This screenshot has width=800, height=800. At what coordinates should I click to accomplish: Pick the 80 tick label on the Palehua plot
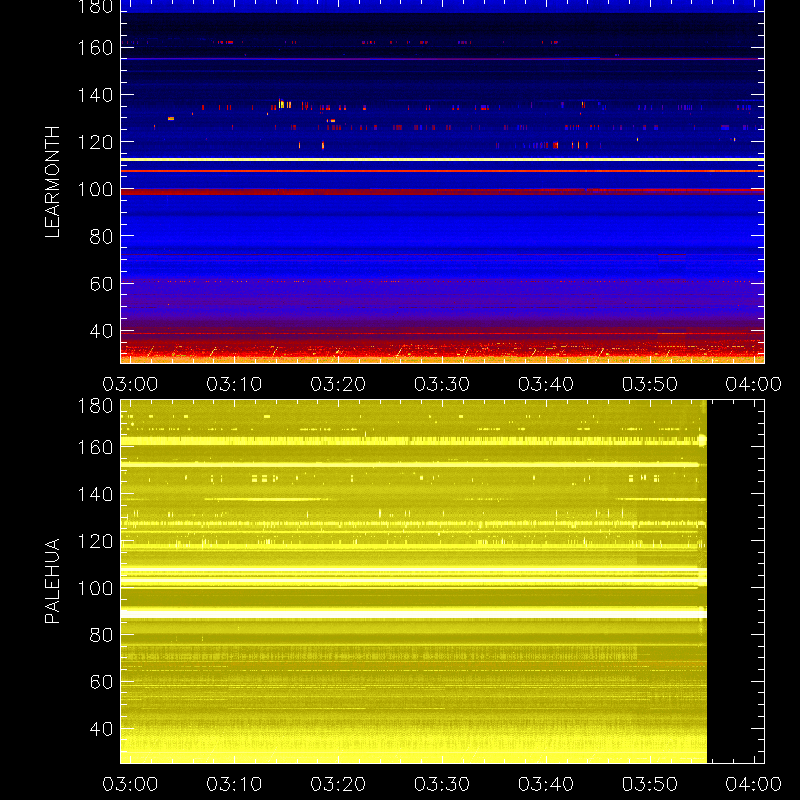pyautogui.click(x=101, y=635)
